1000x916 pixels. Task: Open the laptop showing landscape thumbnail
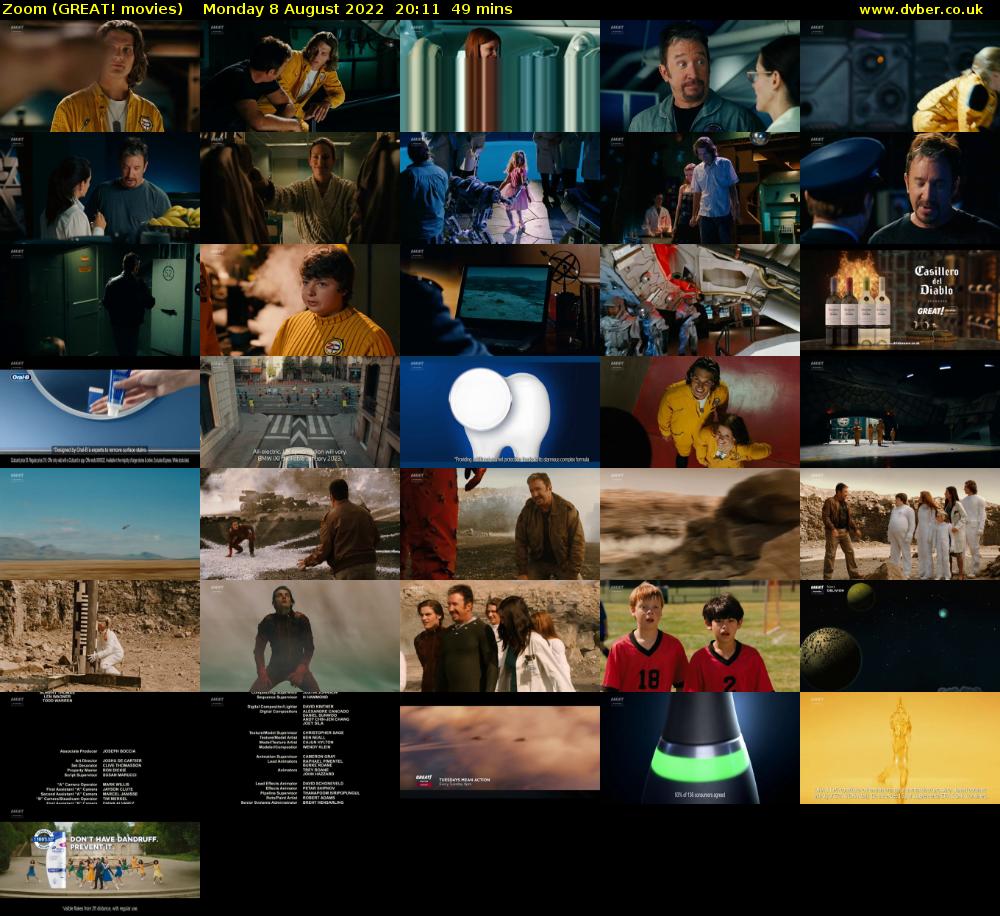(x=499, y=300)
